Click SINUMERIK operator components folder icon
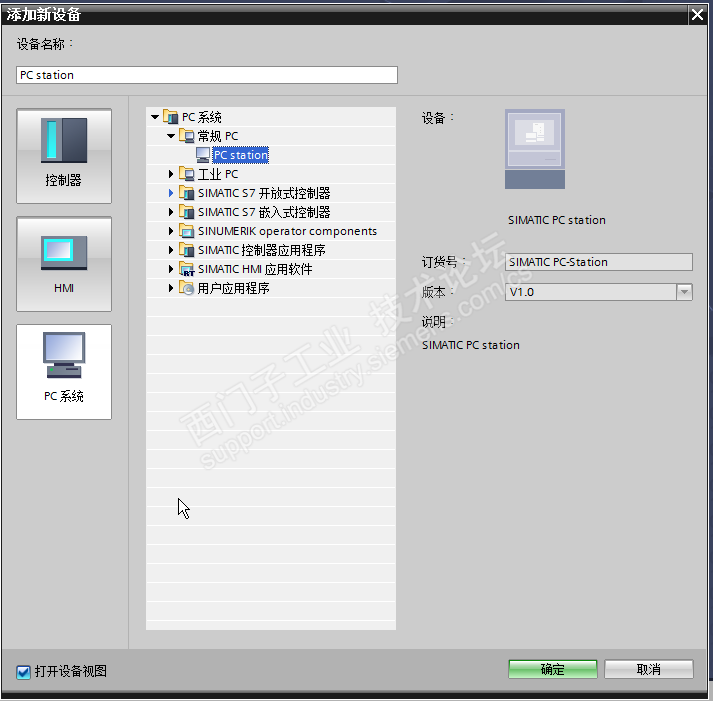 click(186, 231)
